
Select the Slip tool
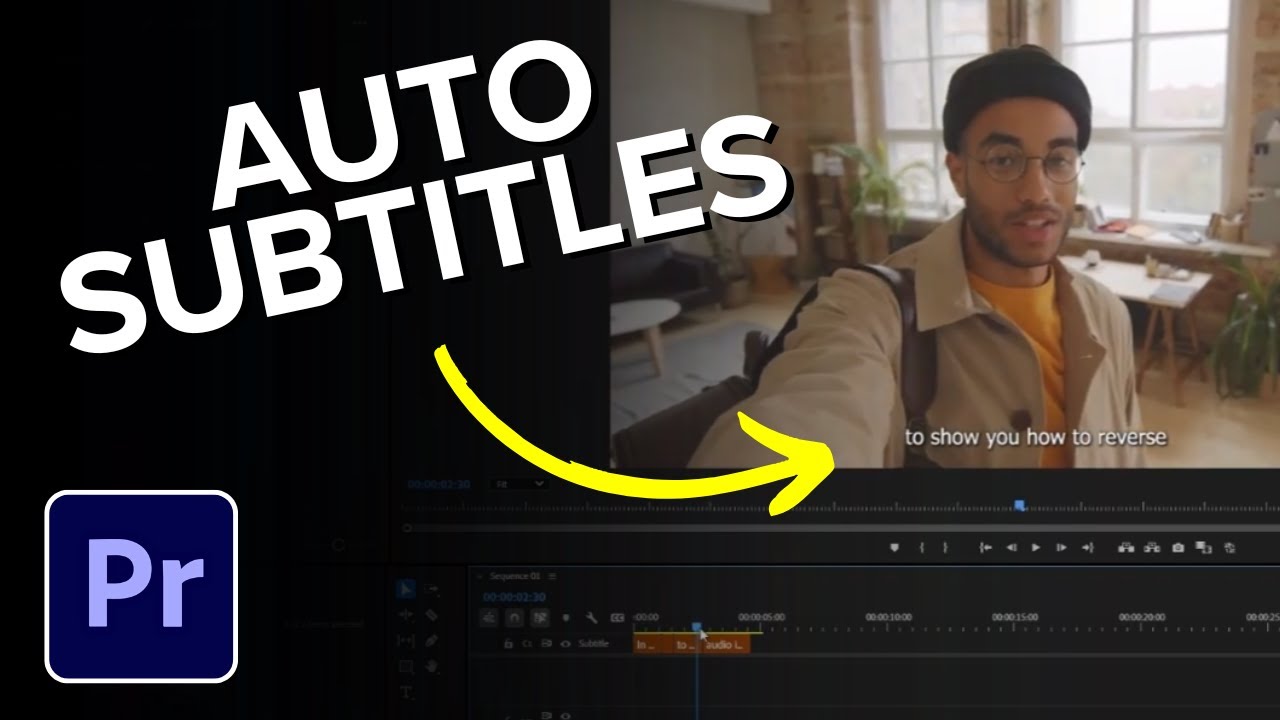[x=405, y=641]
